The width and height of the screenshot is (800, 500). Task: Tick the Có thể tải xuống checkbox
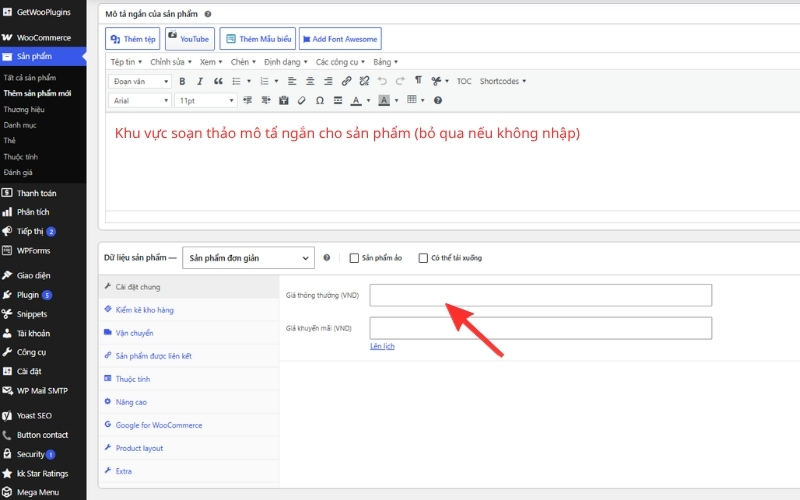coord(423,258)
